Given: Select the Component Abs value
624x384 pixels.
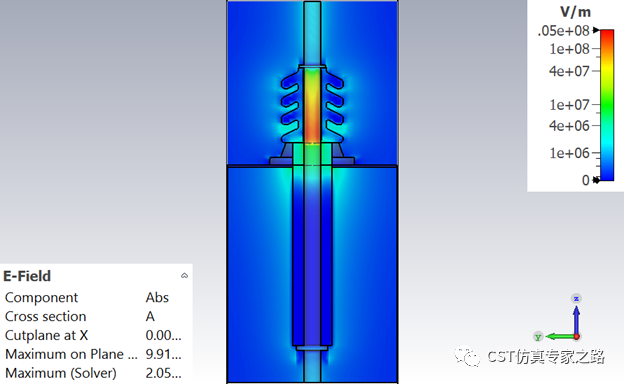Looking at the screenshot, I should tap(157, 298).
